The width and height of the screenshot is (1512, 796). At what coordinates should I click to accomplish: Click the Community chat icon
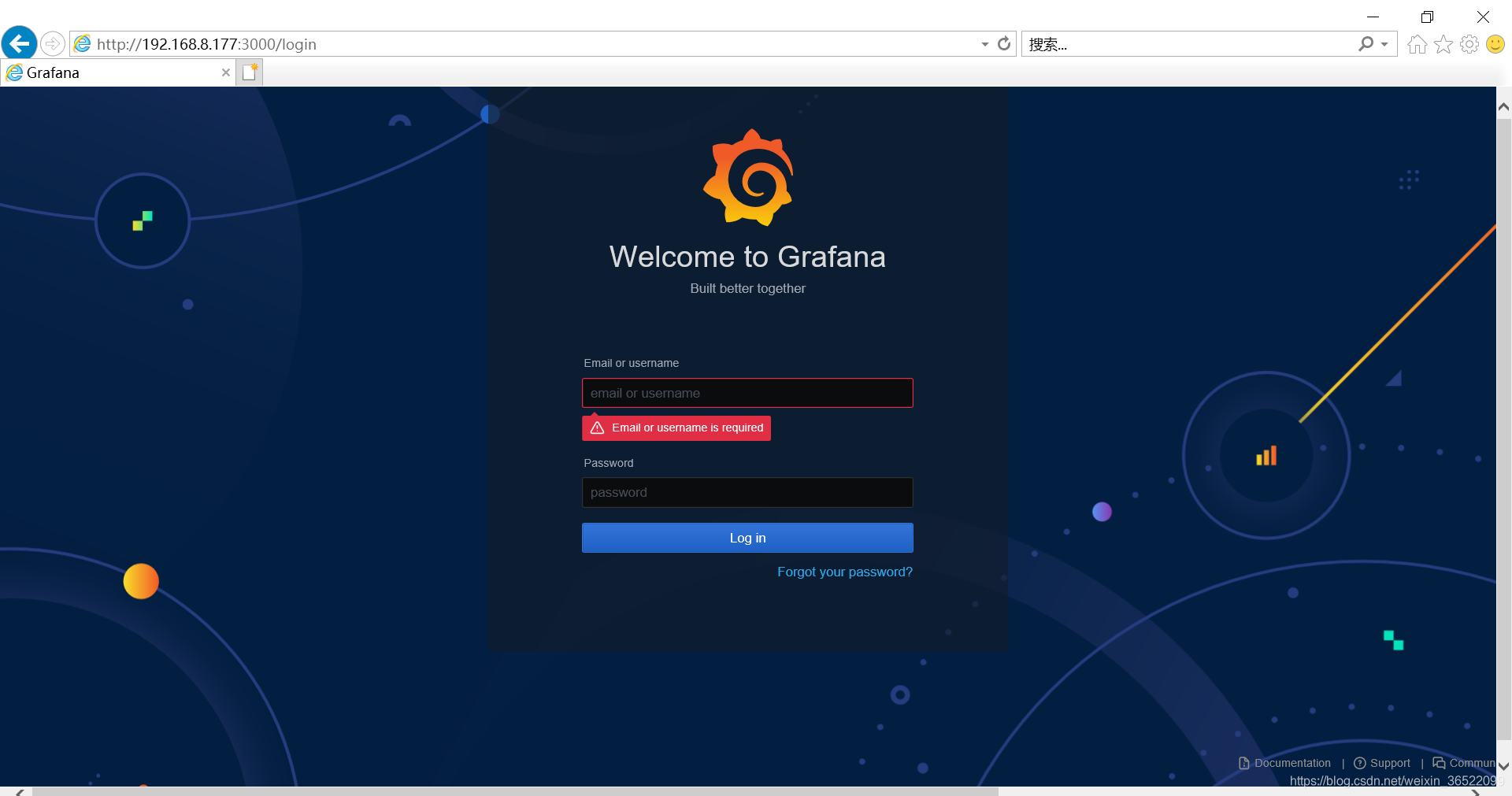[x=1439, y=763]
